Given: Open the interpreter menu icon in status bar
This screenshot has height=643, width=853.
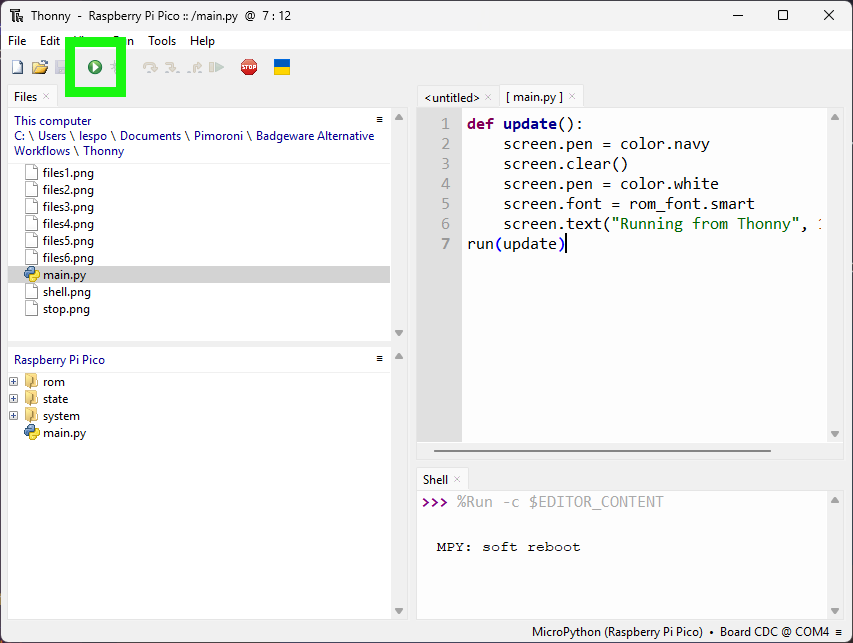Looking at the screenshot, I should tap(839, 632).
